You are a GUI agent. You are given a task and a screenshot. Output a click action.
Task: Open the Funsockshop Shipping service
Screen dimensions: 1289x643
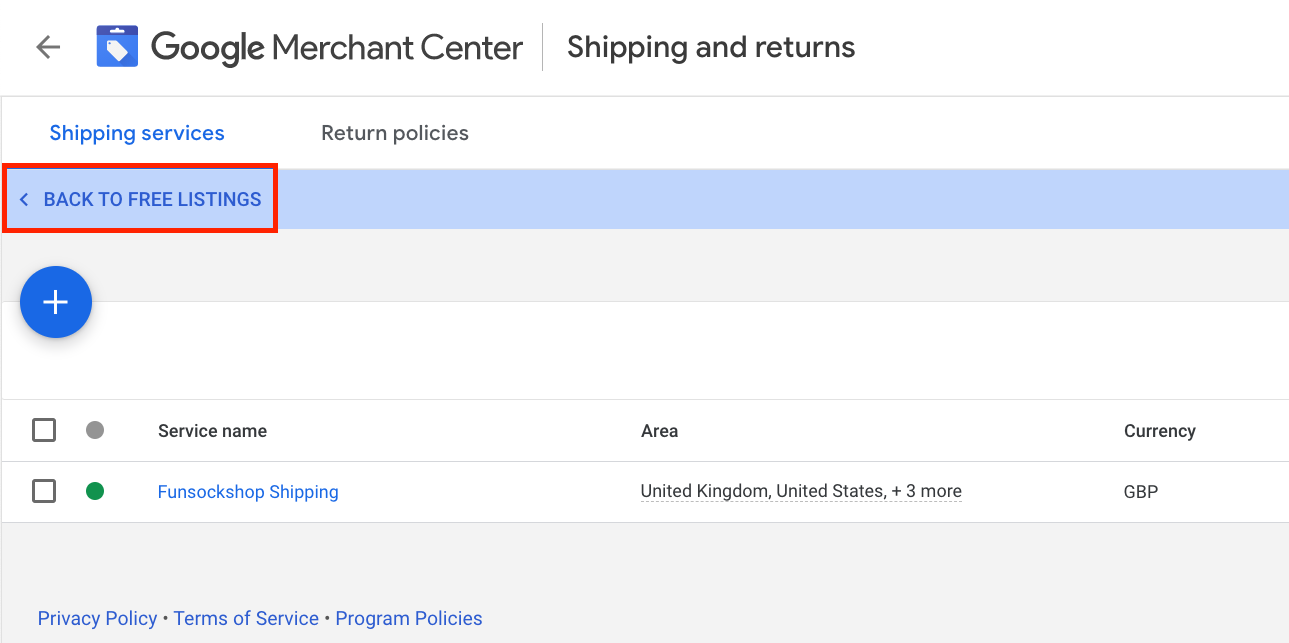pos(248,492)
